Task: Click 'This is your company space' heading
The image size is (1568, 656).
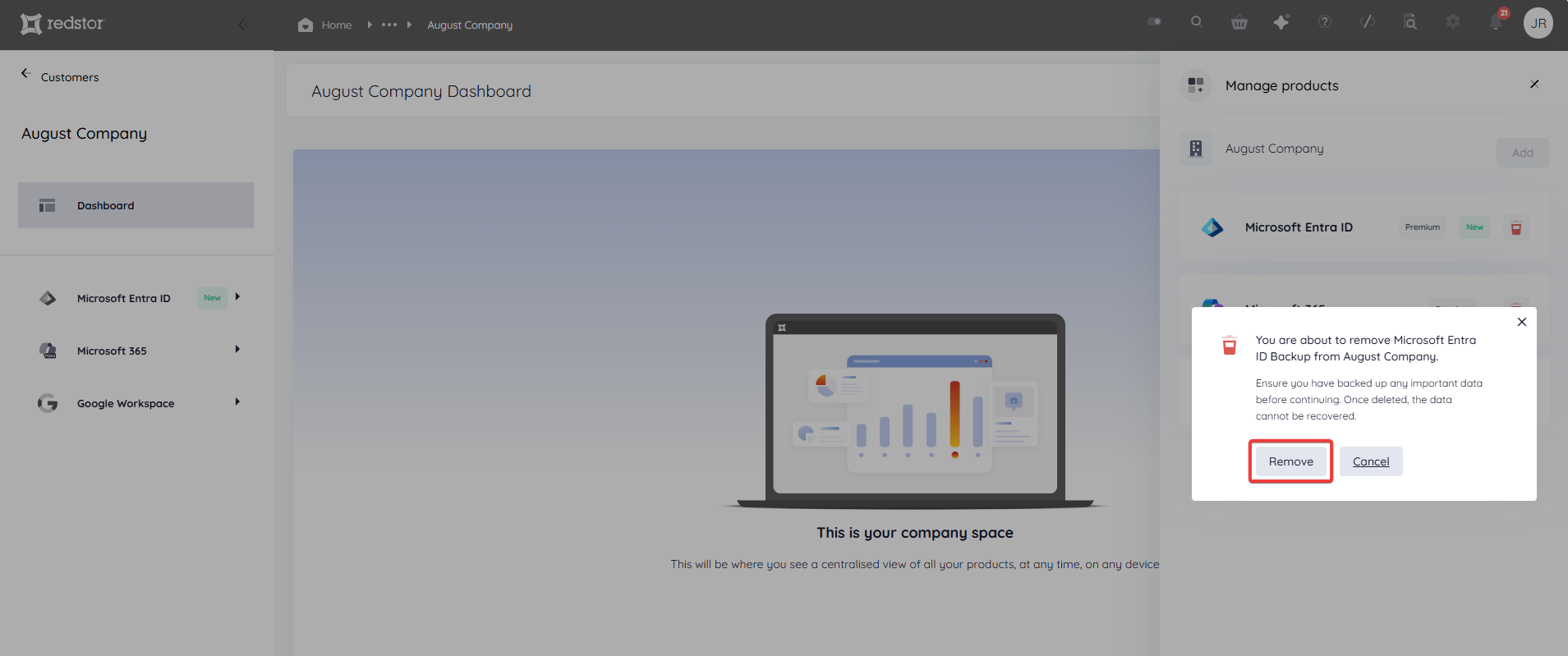Action: click(x=915, y=533)
